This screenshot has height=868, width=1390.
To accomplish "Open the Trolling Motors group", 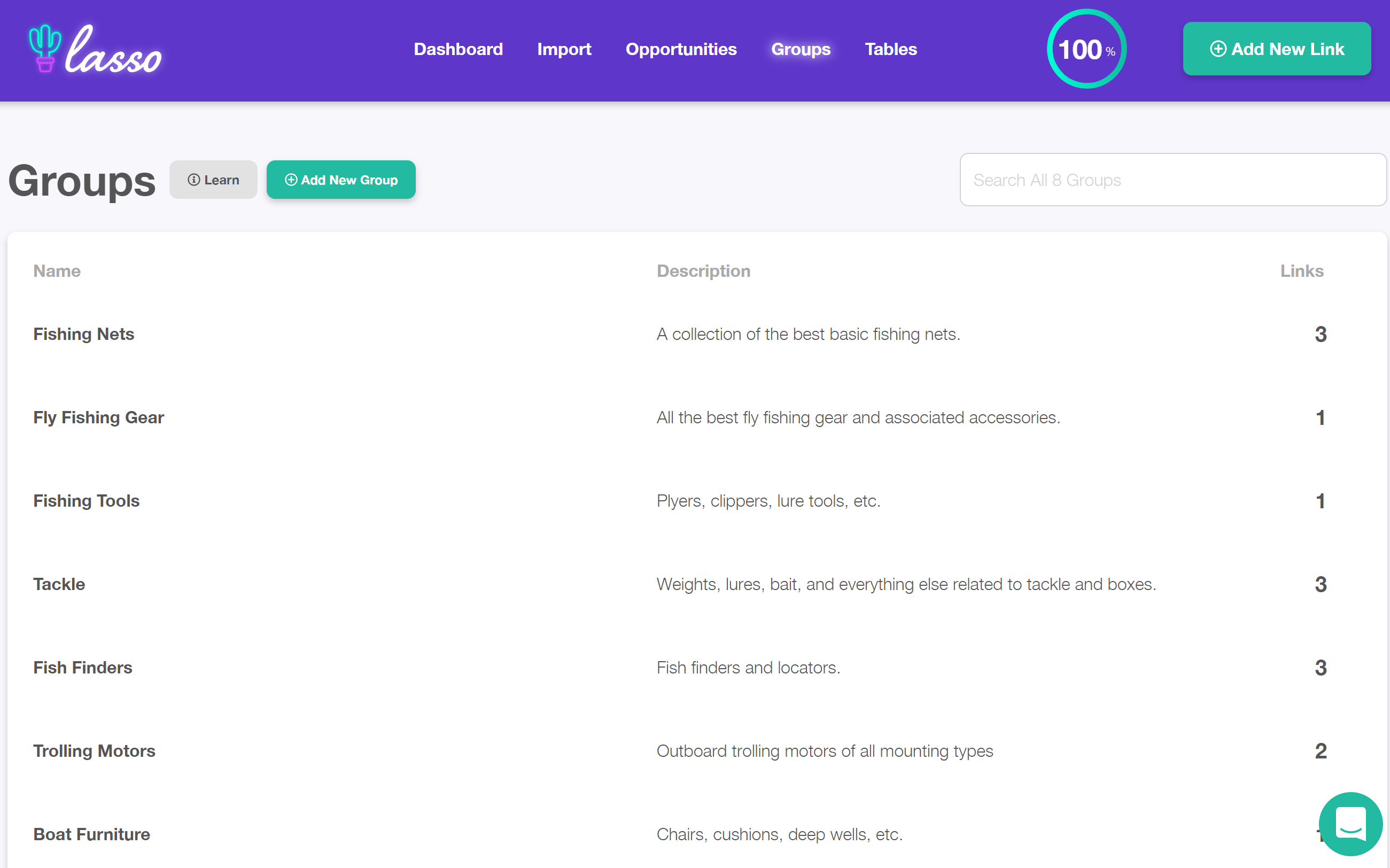I will tap(94, 750).
